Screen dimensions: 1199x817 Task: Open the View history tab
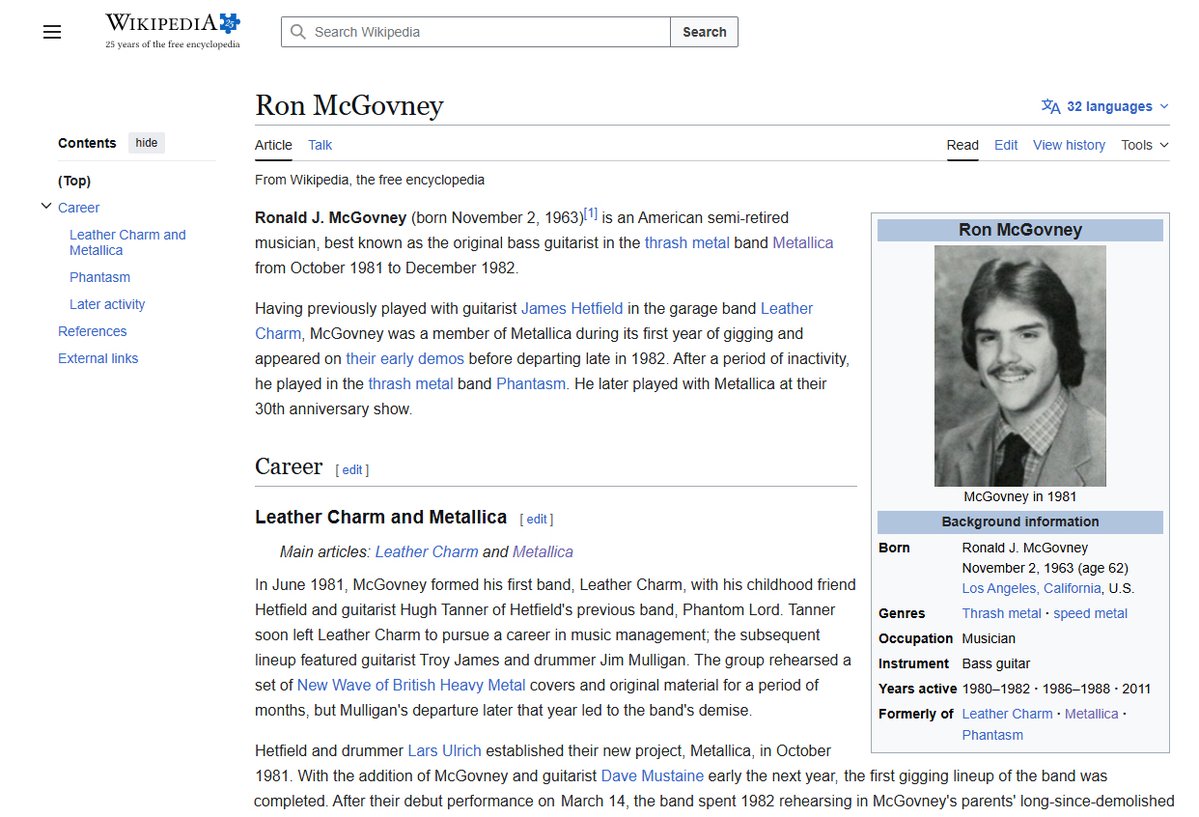(x=1069, y=145)
